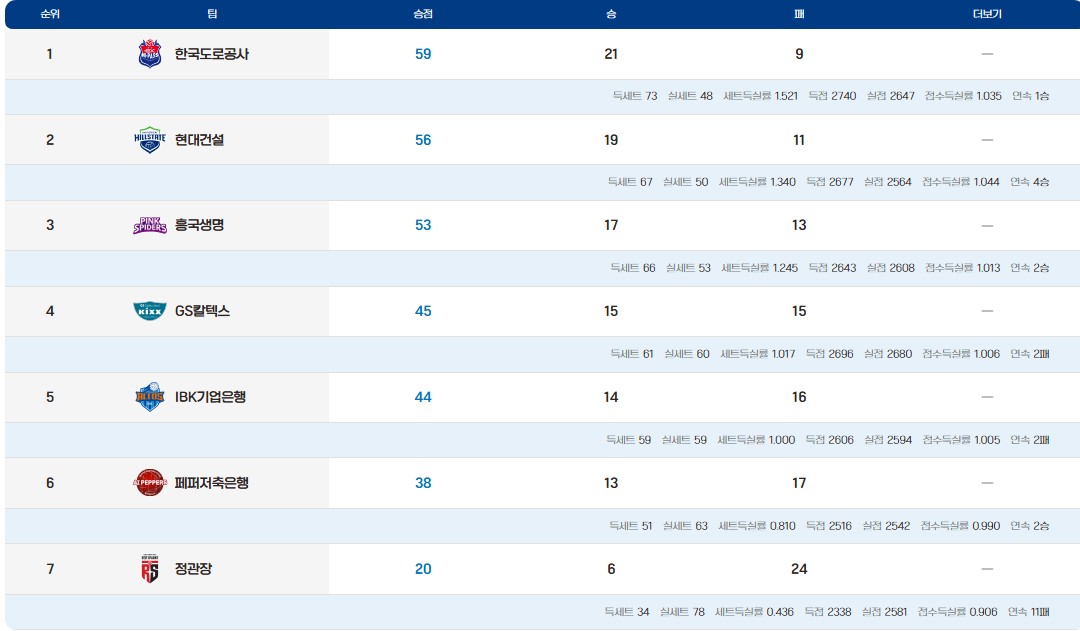Collapse the 현대건설 row details
1080x631 pixels.
click(987, 140)
